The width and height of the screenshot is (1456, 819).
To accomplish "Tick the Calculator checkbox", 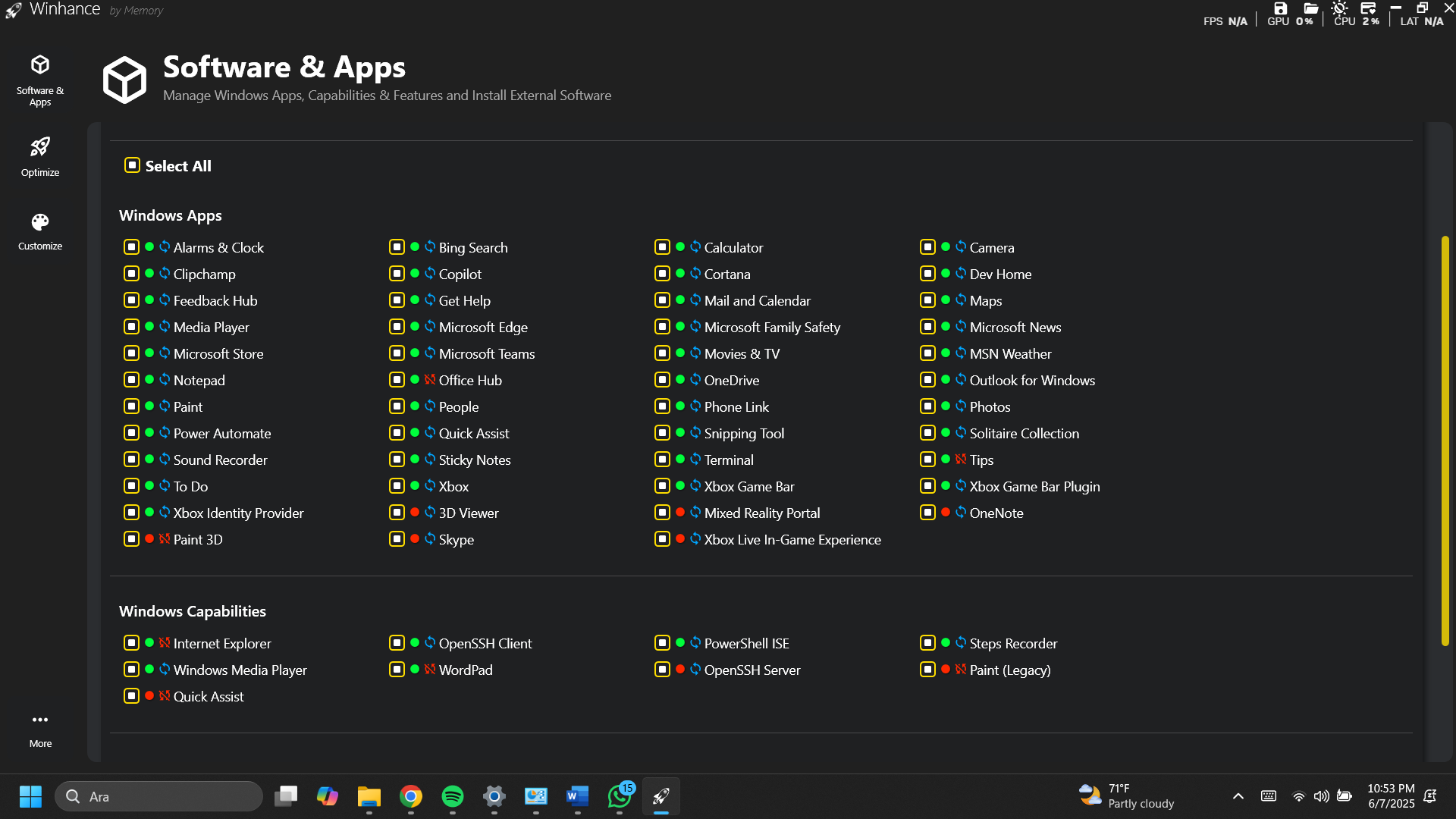I will coord(662,247).
